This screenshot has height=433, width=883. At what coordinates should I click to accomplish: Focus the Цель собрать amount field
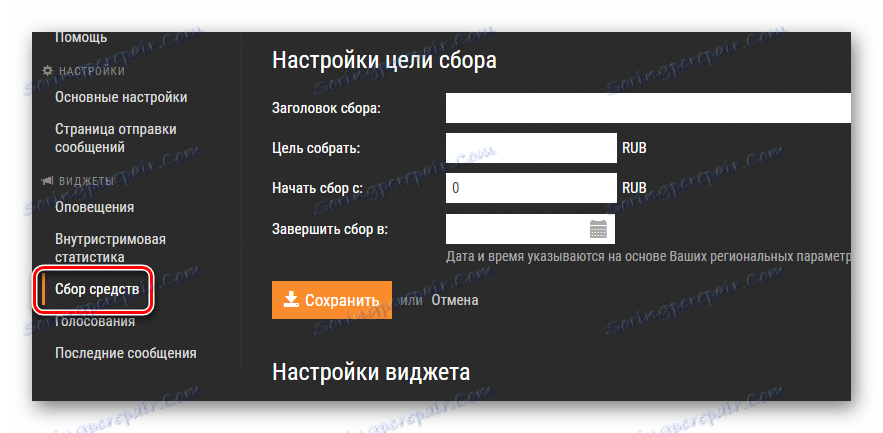(531, 148)
